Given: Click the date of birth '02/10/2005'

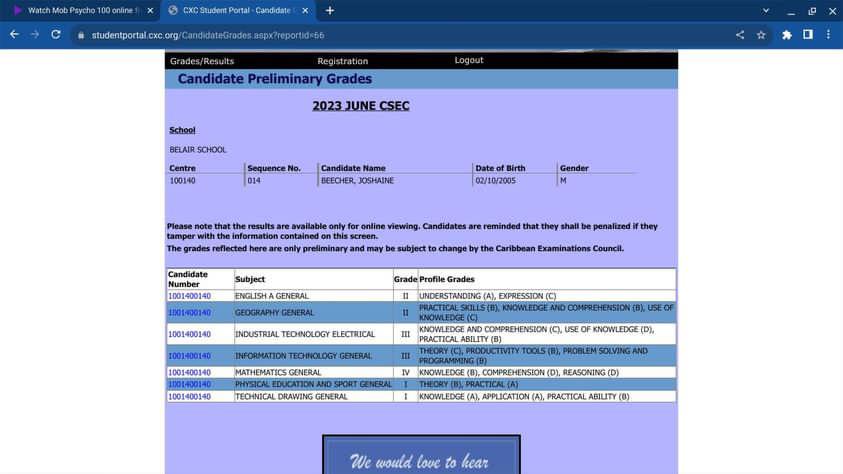Looking at the screenshot, I should click(495, 181).
